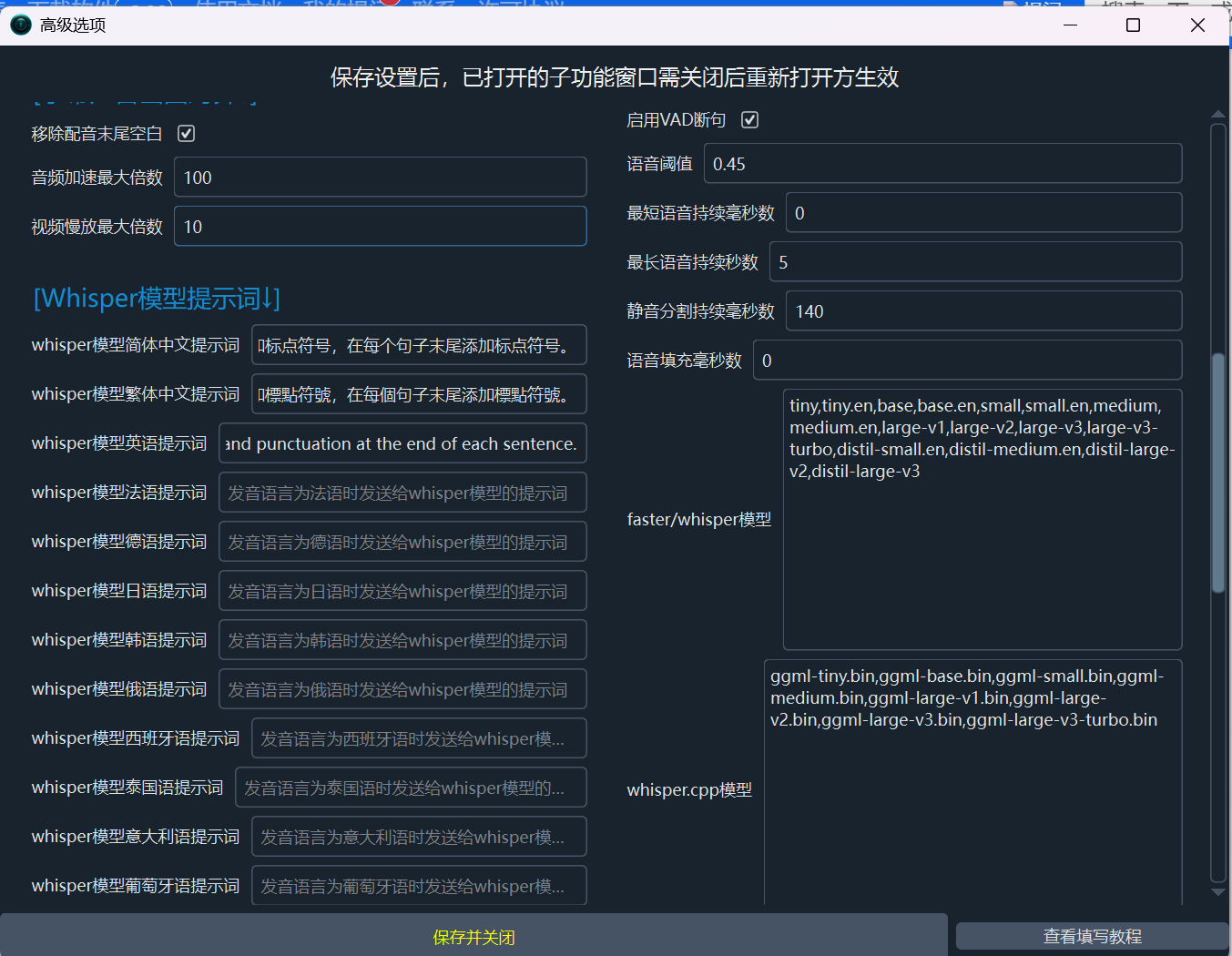Click the app icon in title bar
1232x956 pixels.
coord(20,25)
